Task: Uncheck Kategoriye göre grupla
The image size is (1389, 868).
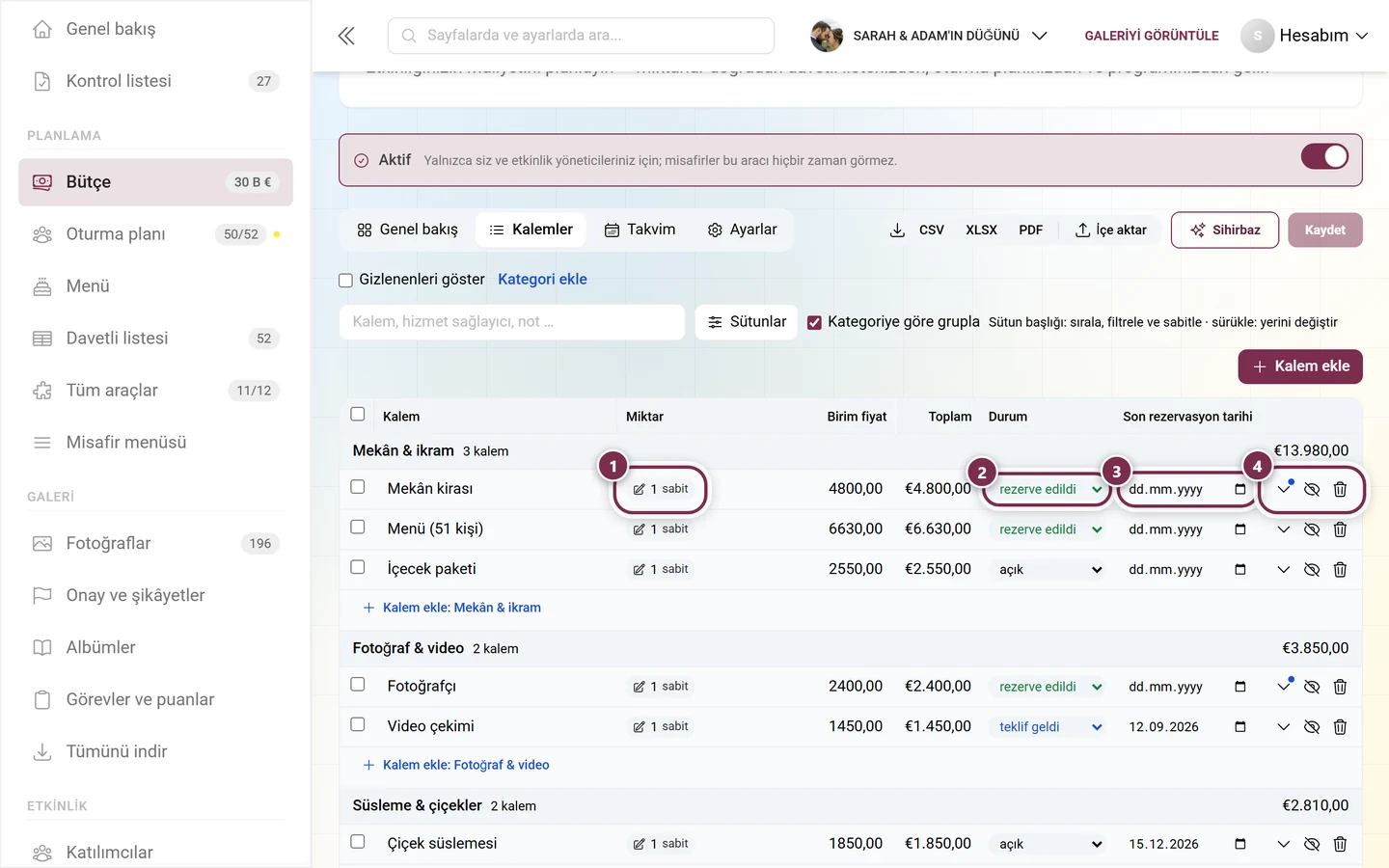Action: pos(814,322)
